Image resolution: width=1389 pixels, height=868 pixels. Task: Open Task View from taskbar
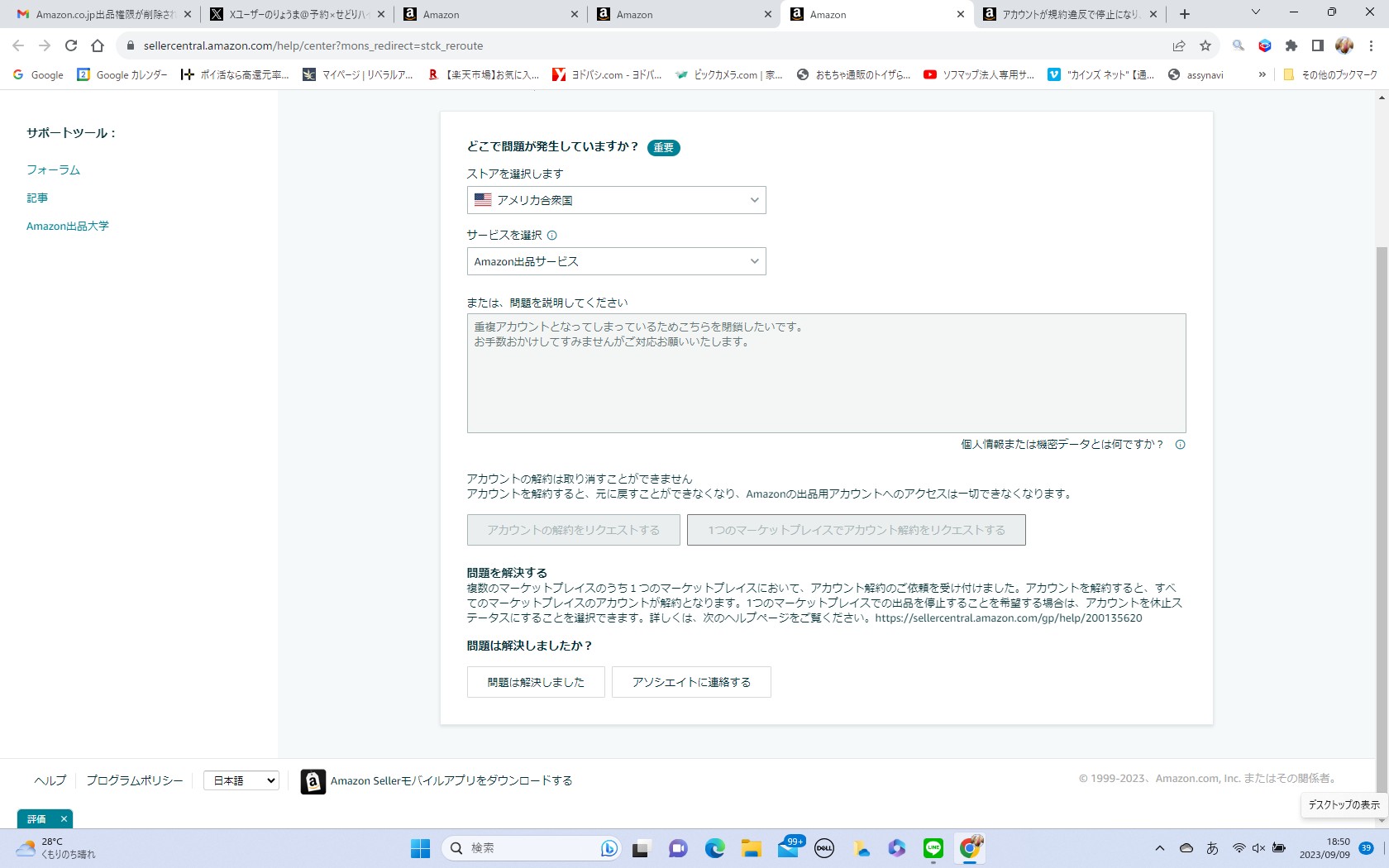[642, 848]
